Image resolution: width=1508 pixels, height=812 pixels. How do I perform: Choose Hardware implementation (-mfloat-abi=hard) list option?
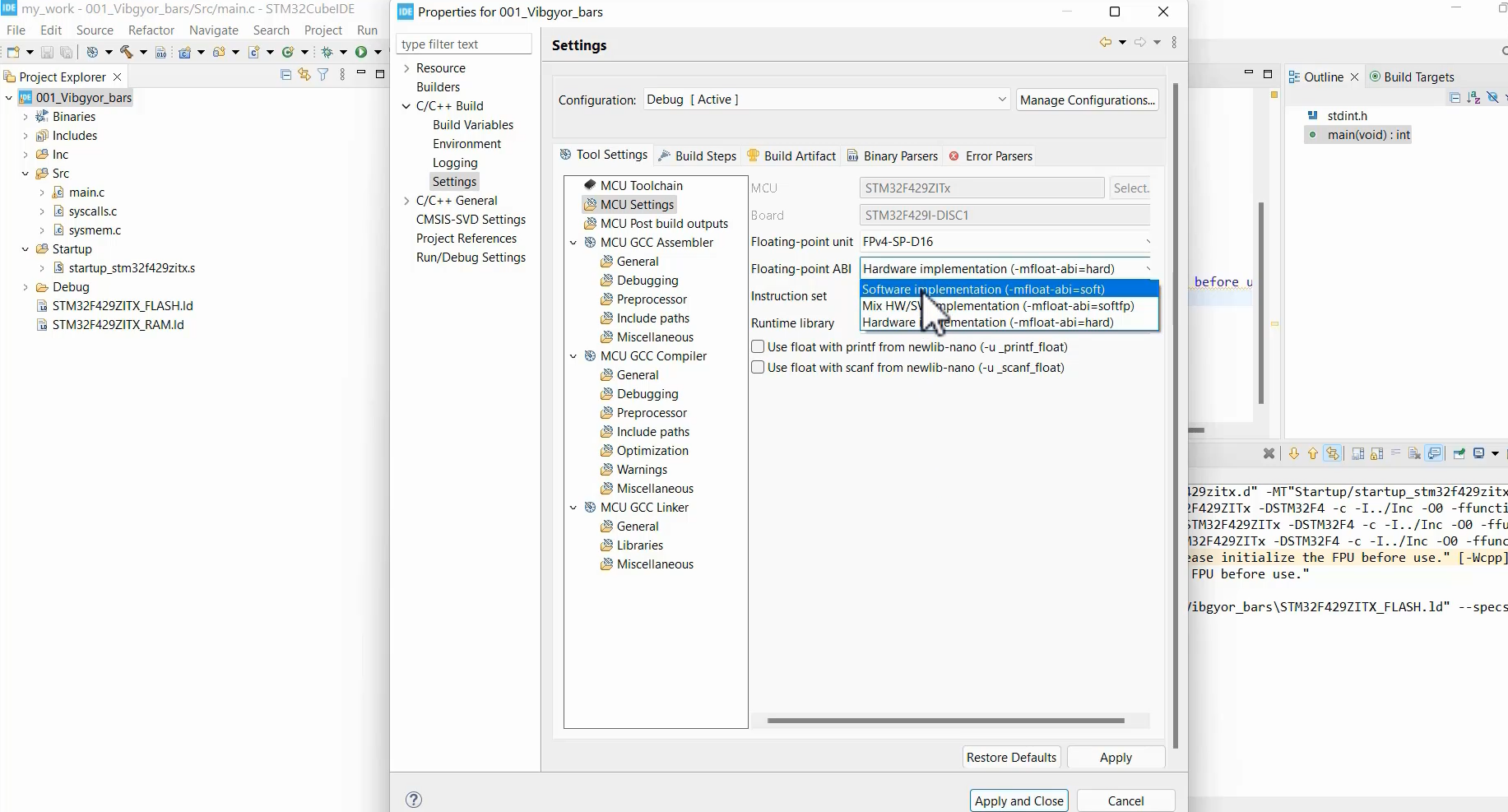pos(1009,322)
